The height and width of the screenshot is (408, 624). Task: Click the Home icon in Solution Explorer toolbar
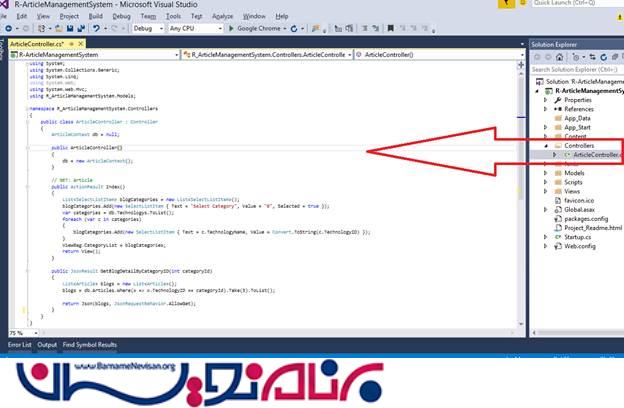pos(560,57)
